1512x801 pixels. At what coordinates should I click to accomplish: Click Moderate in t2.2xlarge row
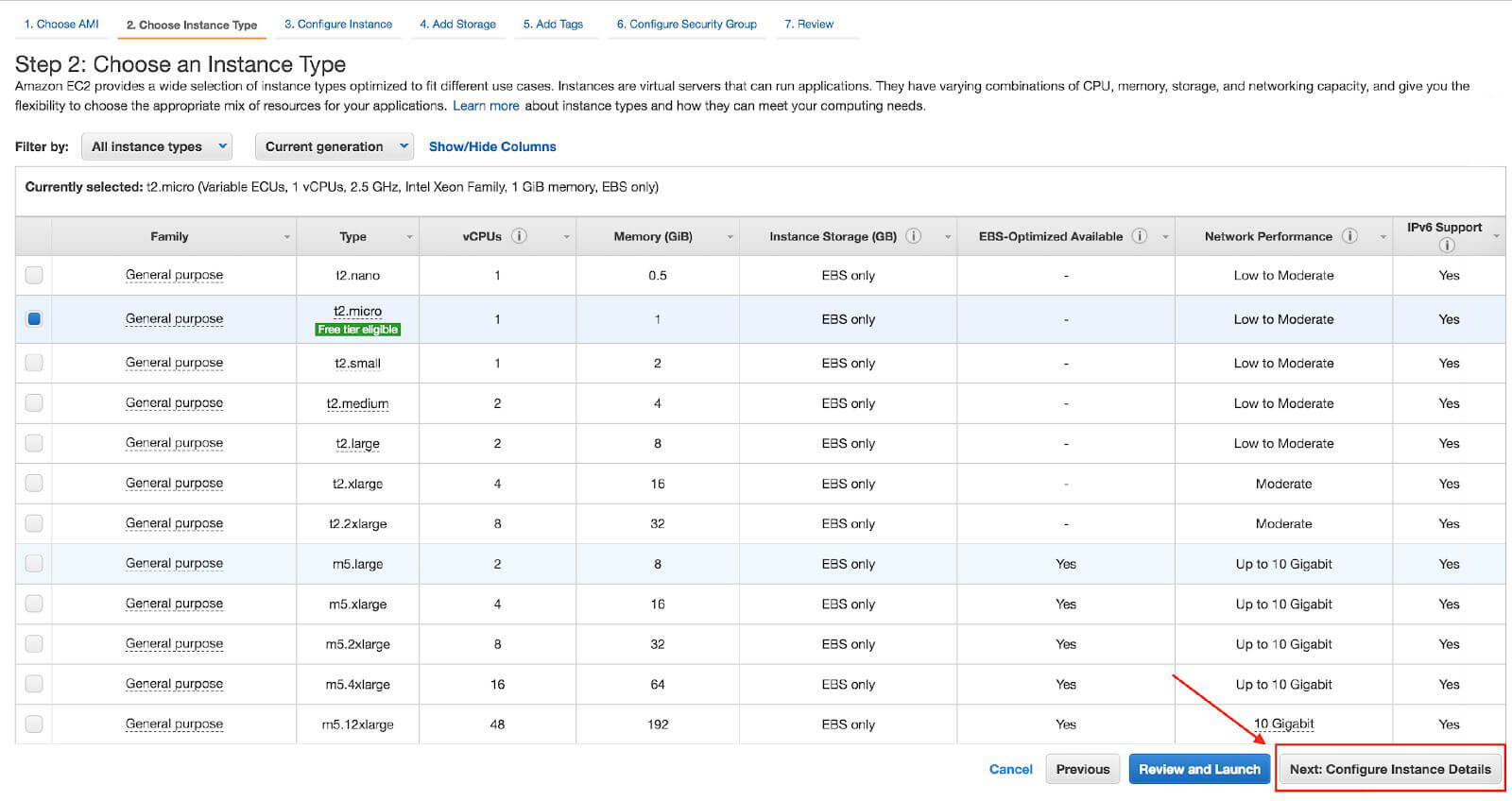tap(1283, 523)
